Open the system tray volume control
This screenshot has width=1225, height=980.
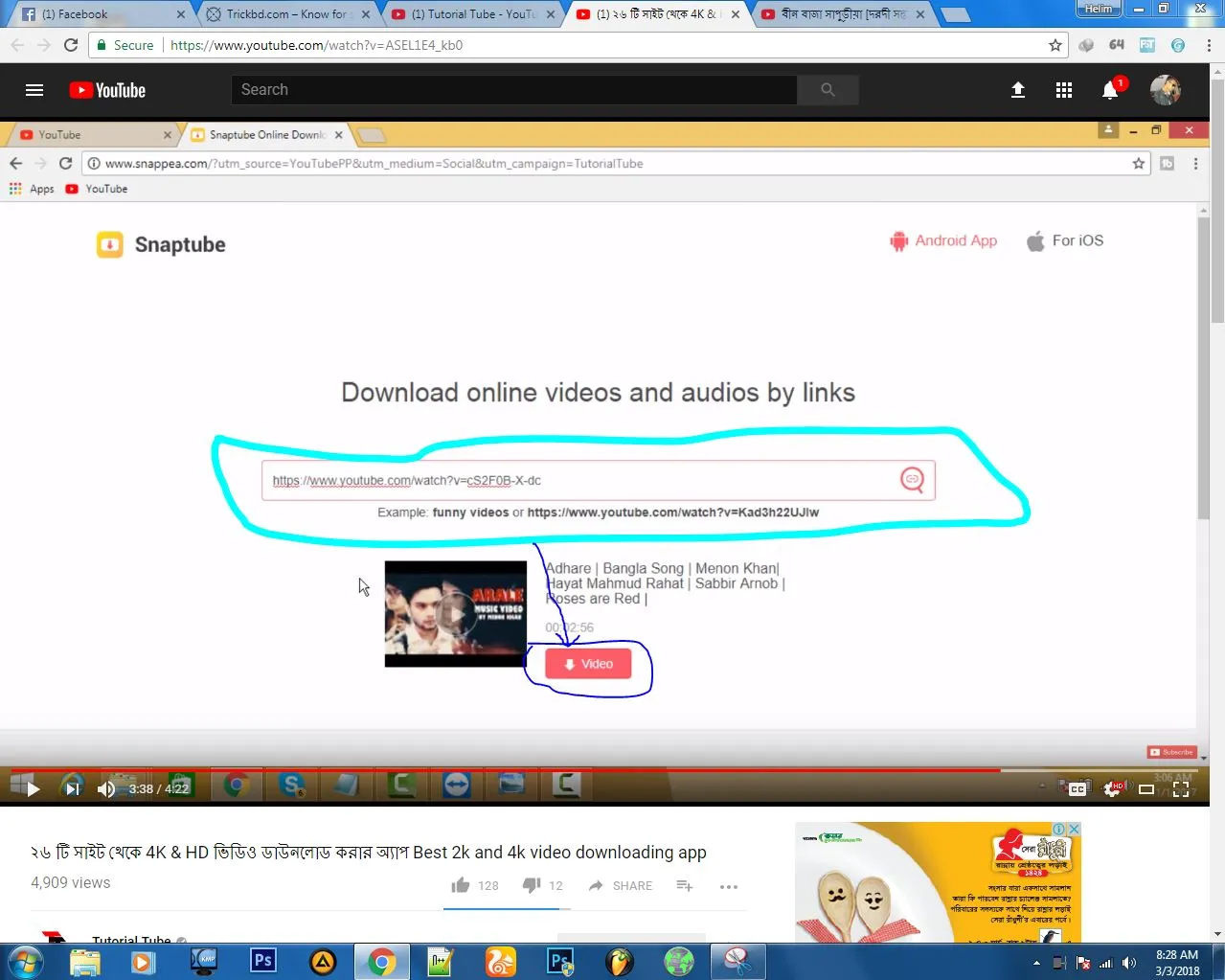1129,963
